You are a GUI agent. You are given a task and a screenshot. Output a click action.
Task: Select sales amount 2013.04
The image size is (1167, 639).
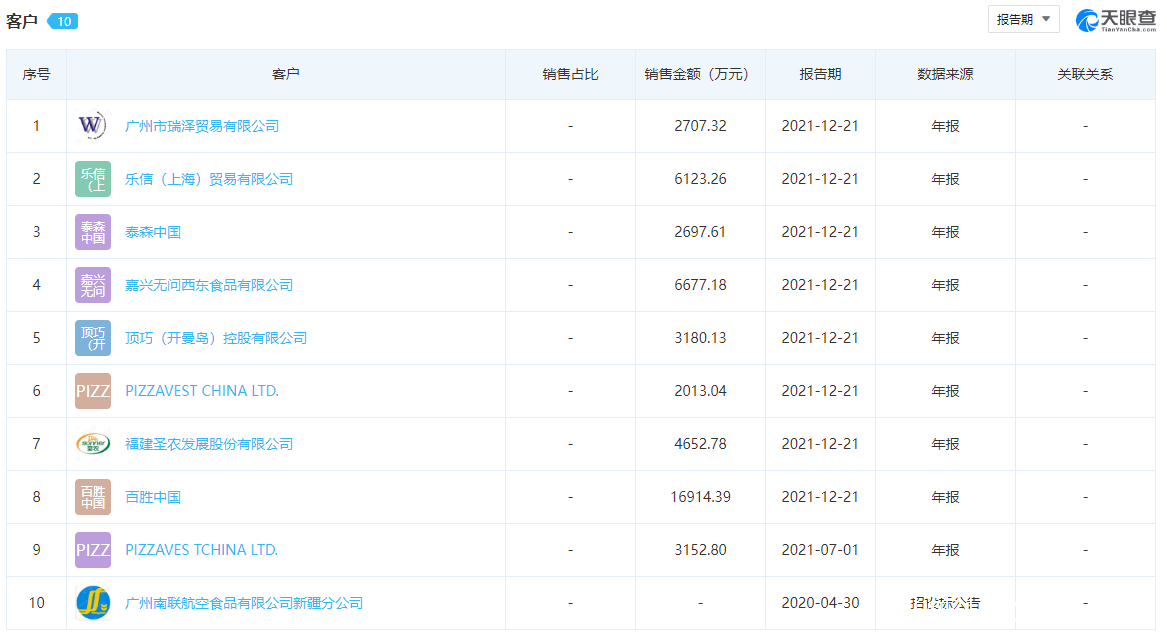pos(700,391)
